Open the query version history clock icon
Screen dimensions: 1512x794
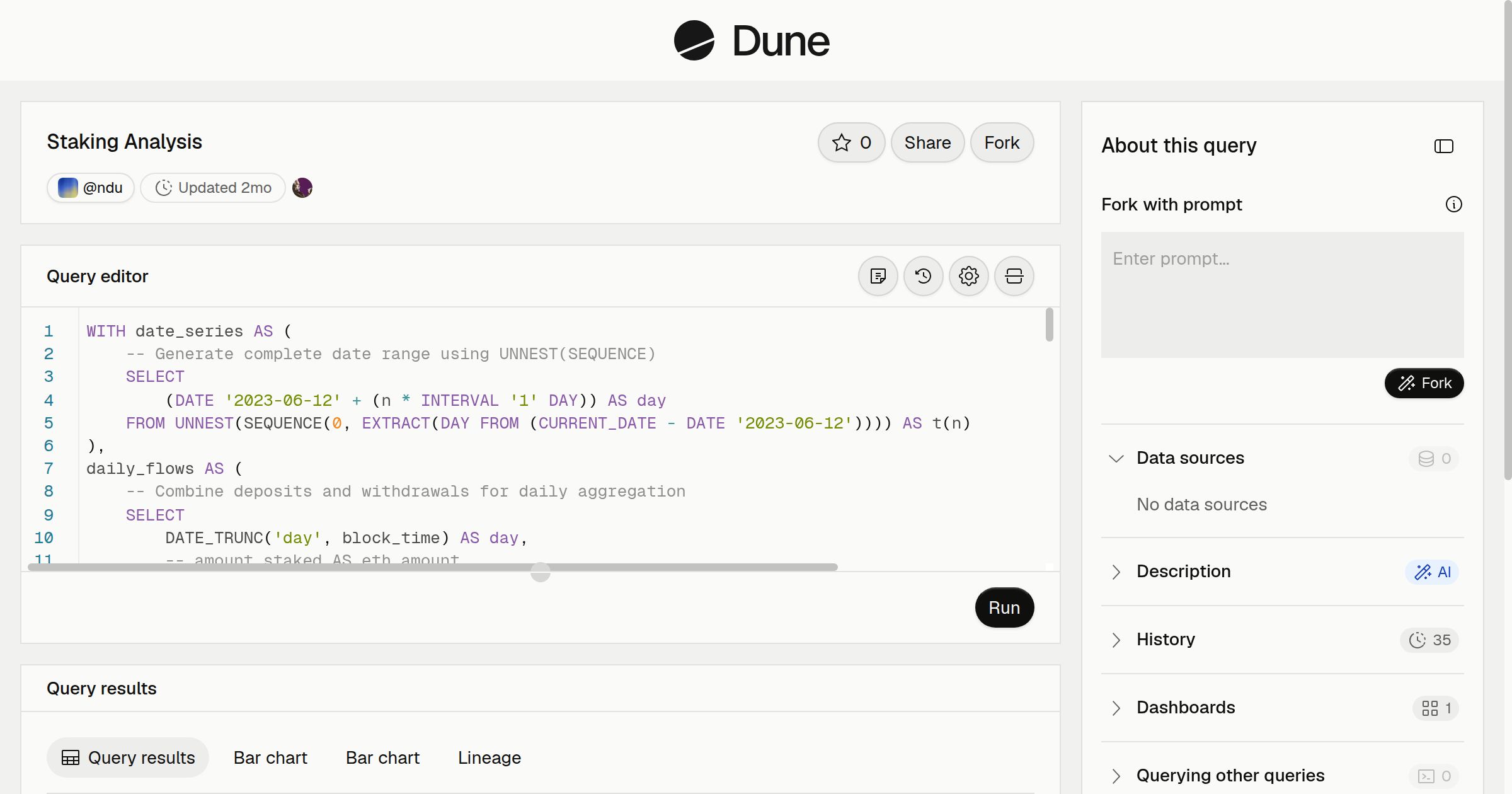923,276
